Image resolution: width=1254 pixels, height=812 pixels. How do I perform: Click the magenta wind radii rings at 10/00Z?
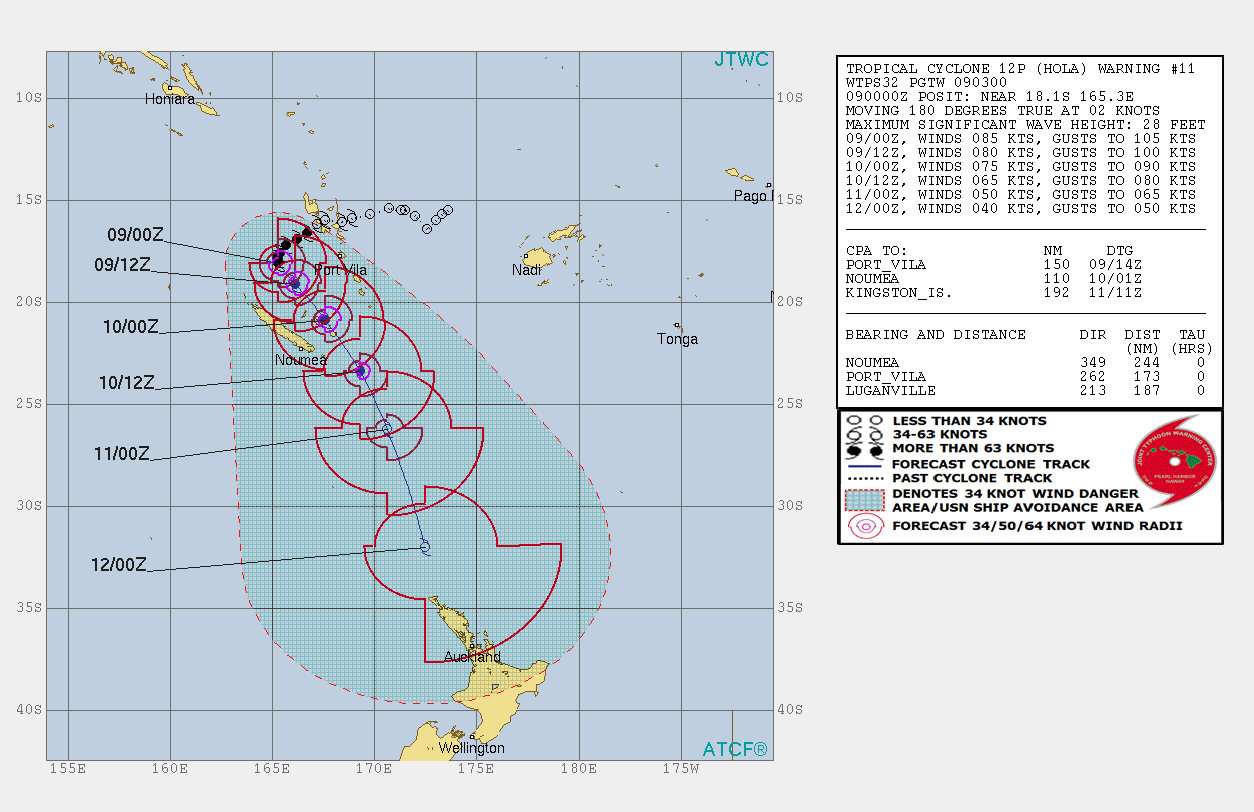click(327, 318)
